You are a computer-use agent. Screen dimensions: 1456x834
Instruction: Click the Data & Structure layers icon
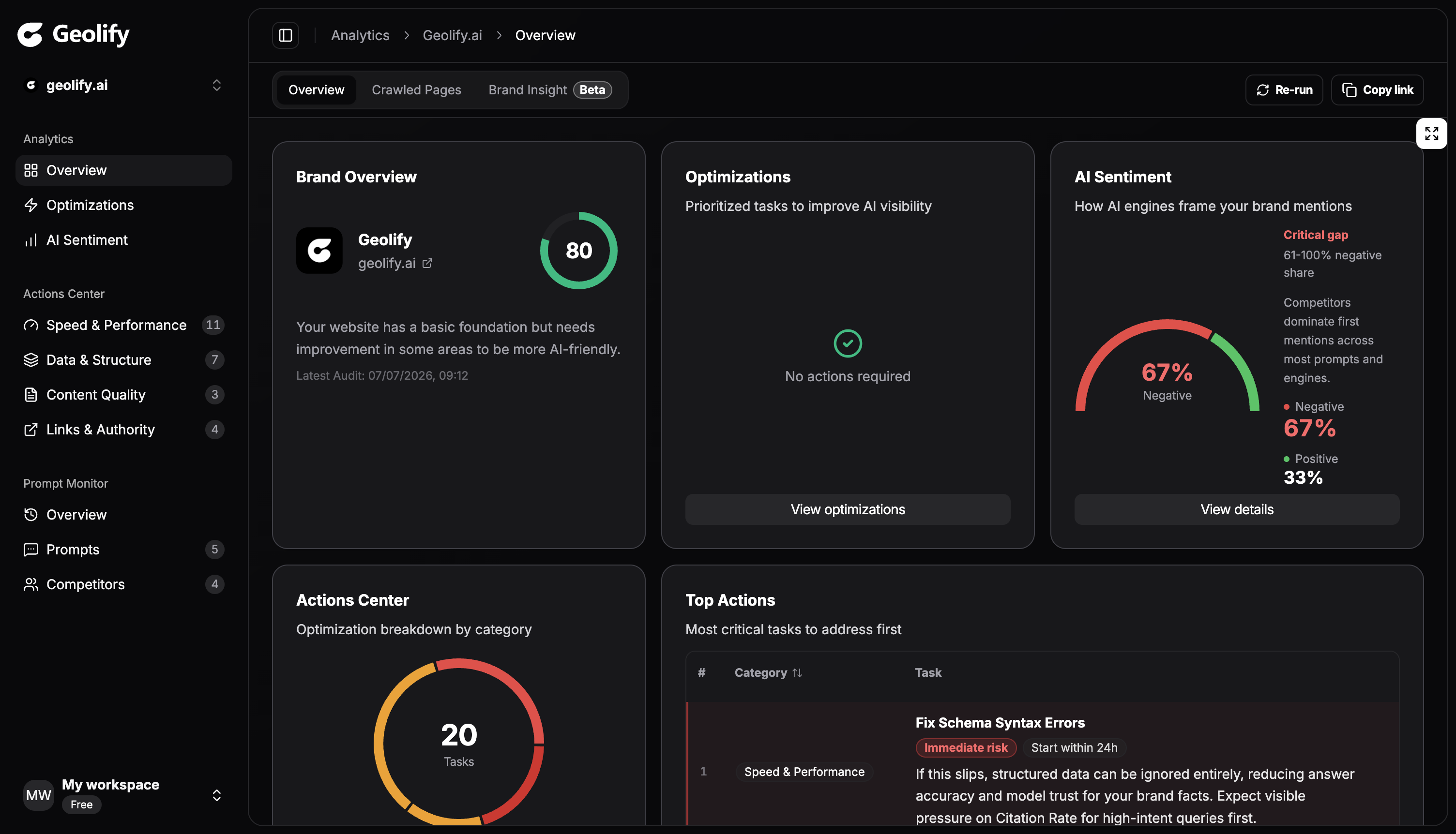tap(31, 360)
